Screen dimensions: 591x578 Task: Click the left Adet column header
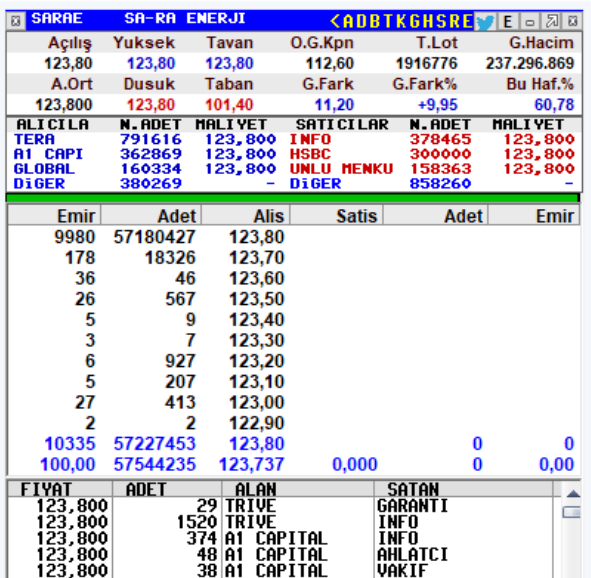[x=151, y=216]
